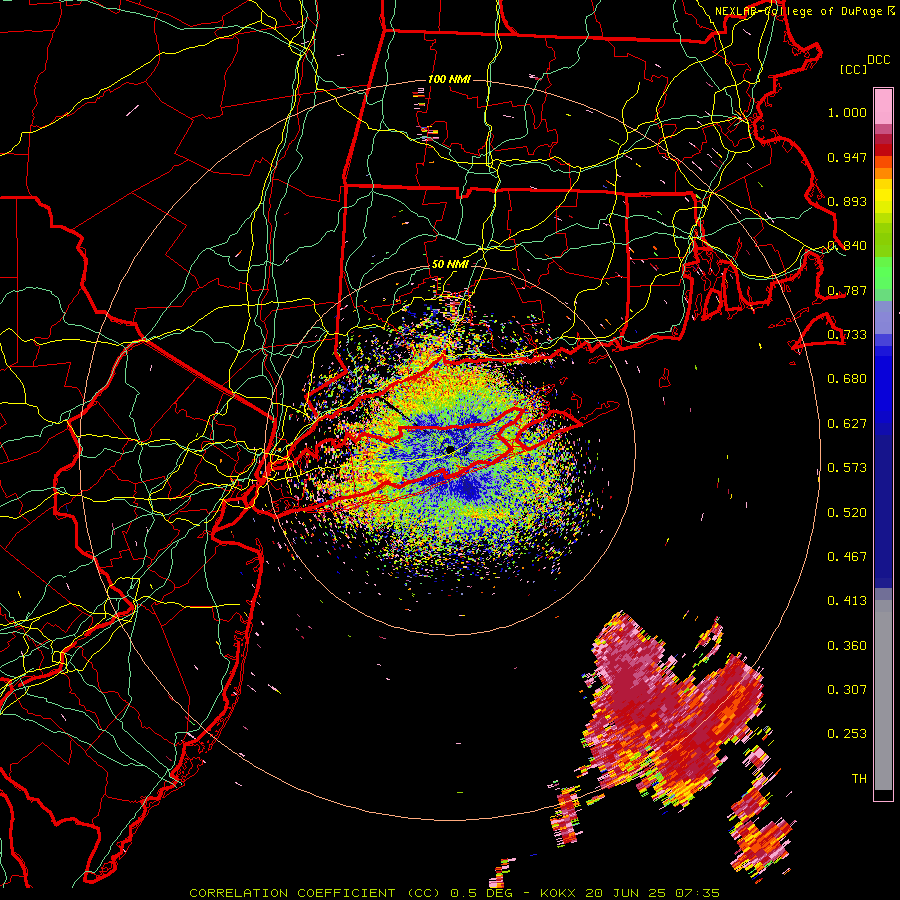Viewport: 900px width, 900px height.
Task: Select the 0.627 scale value
Action: tap(847, 424)
